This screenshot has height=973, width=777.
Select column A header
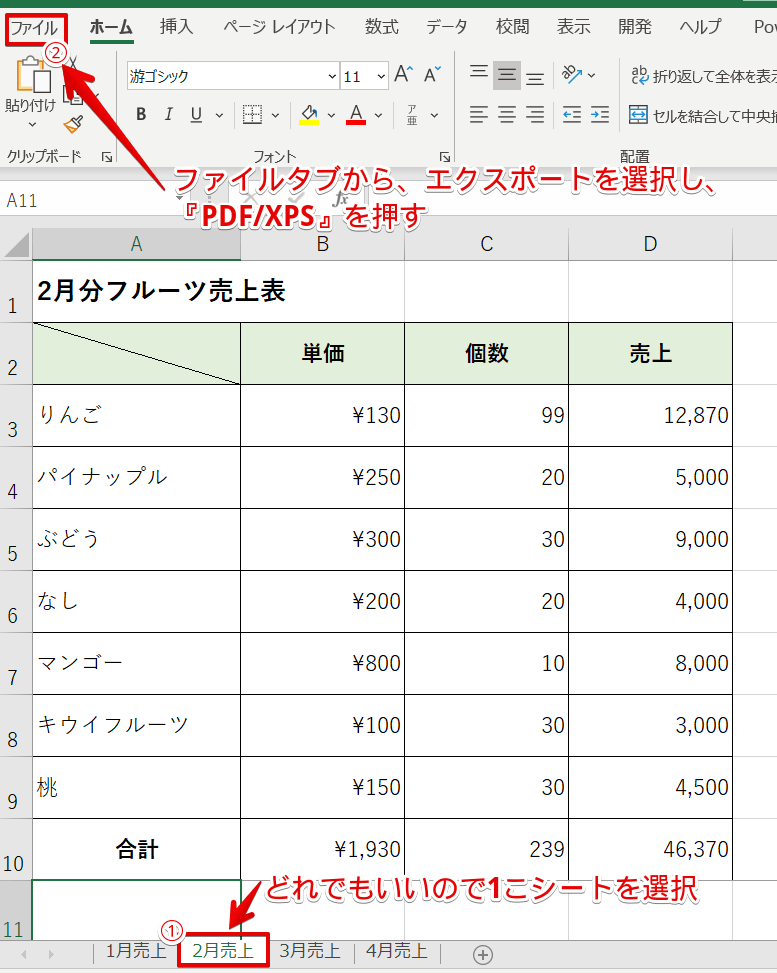click(137, 244)
